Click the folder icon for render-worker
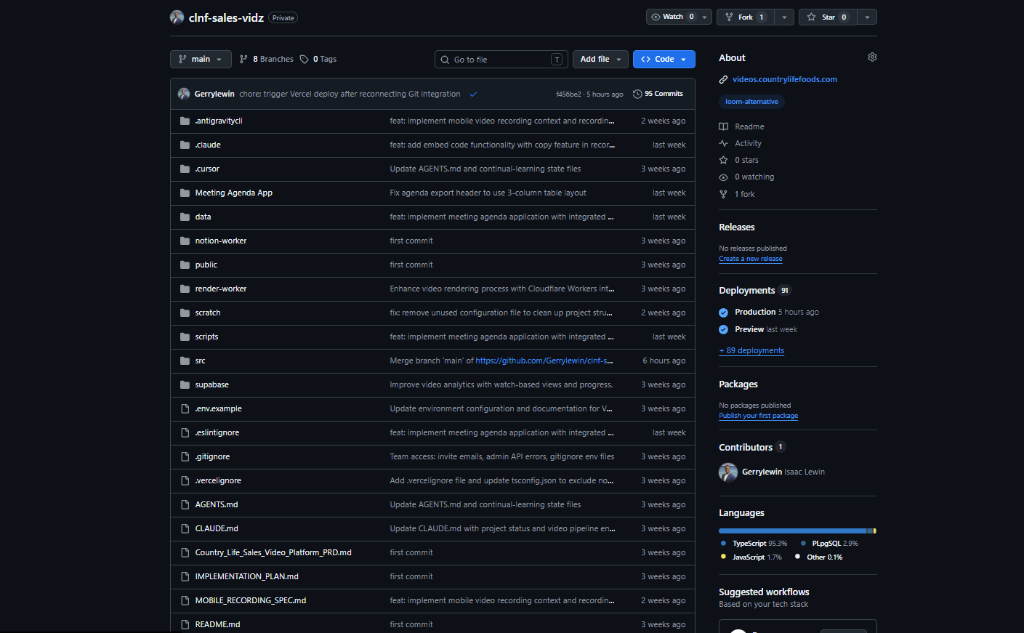The height and width of the screenshot is (633, 1024). [185, 289]
